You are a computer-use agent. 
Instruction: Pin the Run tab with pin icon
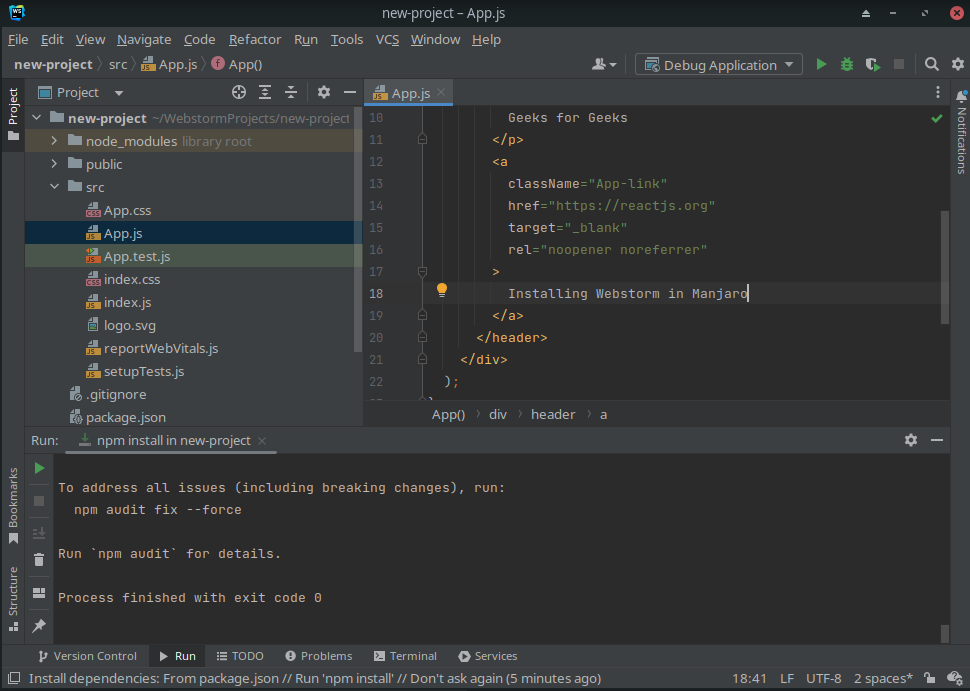click(x=39, y=625)
